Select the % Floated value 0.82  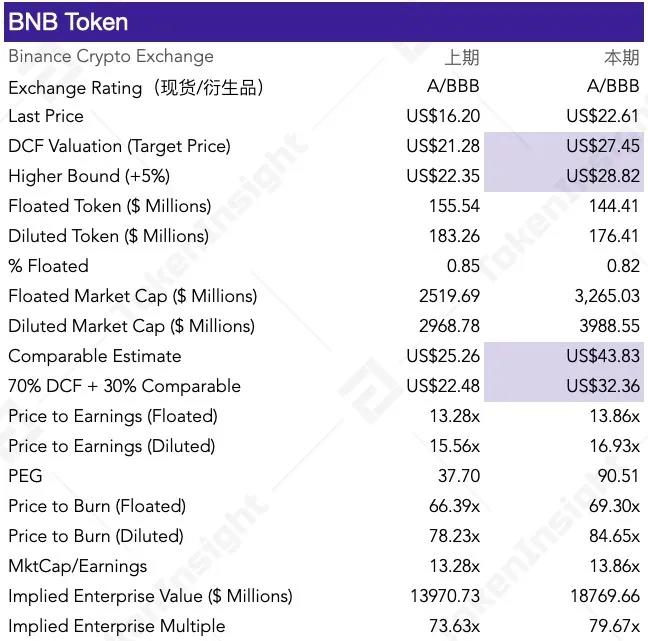[623, 266]
